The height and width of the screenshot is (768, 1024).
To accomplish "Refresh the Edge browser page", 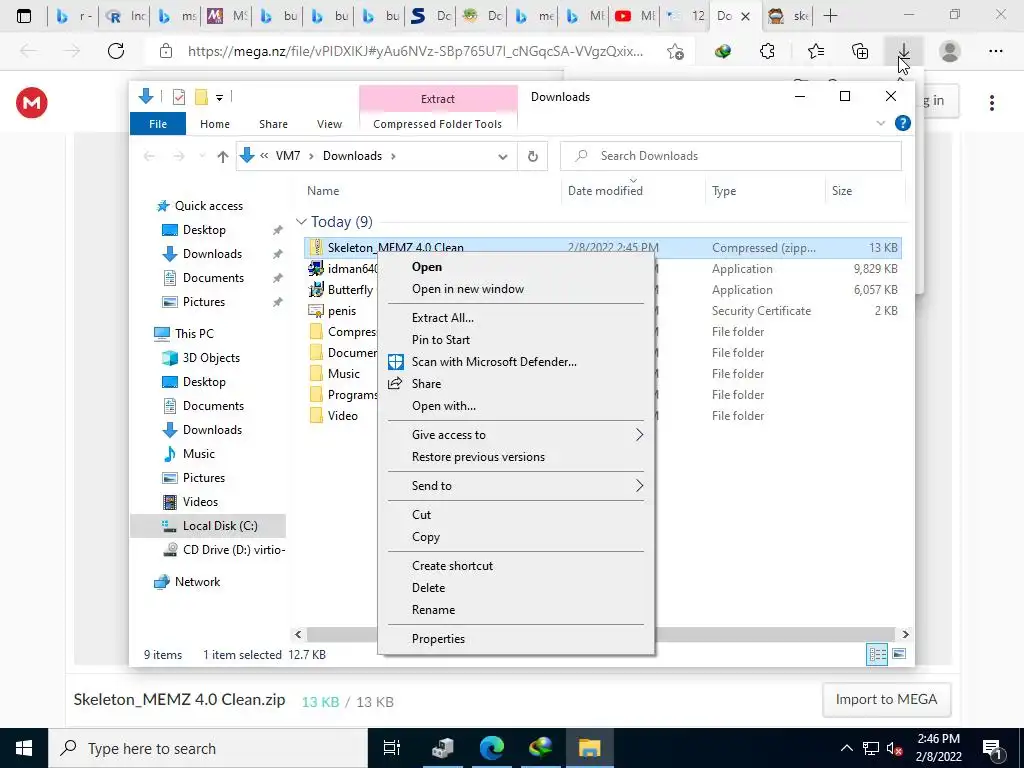I will [116, 51].
